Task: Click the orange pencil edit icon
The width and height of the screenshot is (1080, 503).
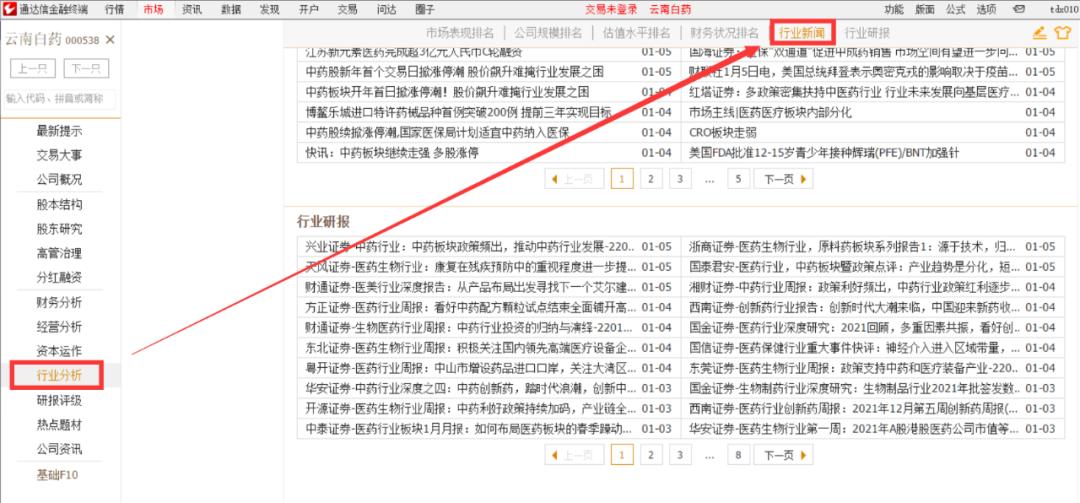Action: (1039, 32)
